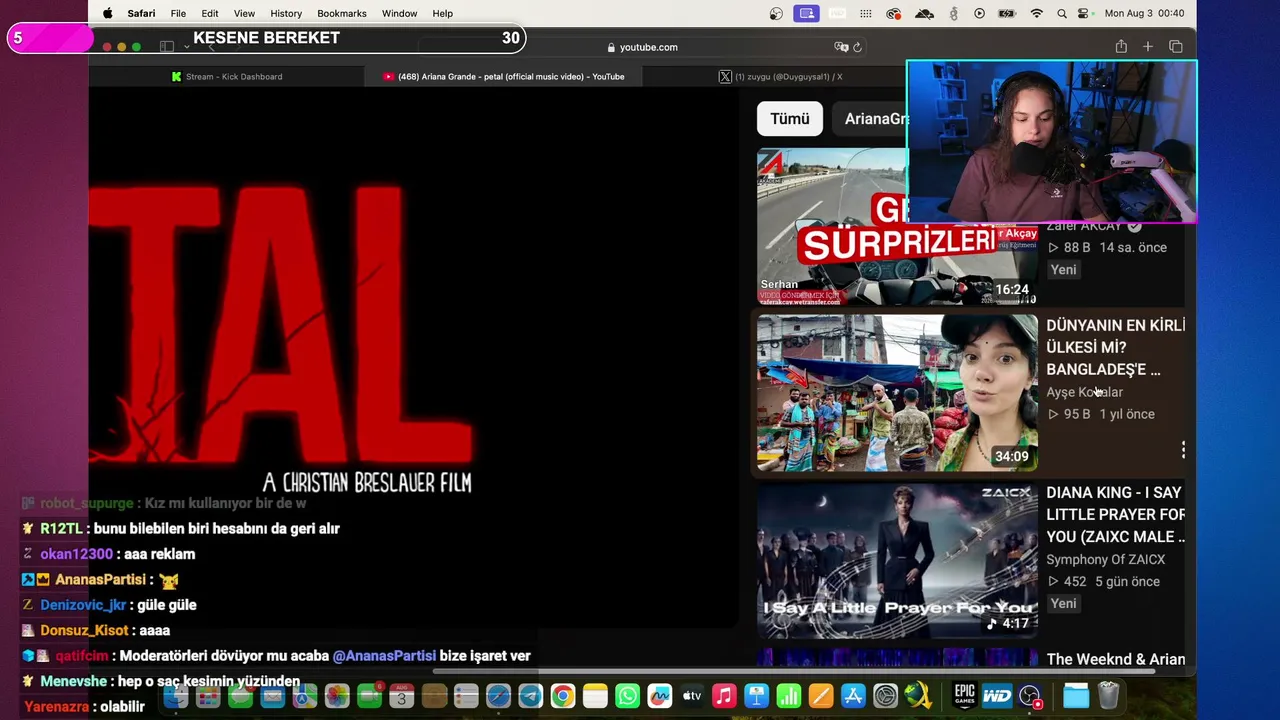Open Keynote from the Dock

point(756,696)
